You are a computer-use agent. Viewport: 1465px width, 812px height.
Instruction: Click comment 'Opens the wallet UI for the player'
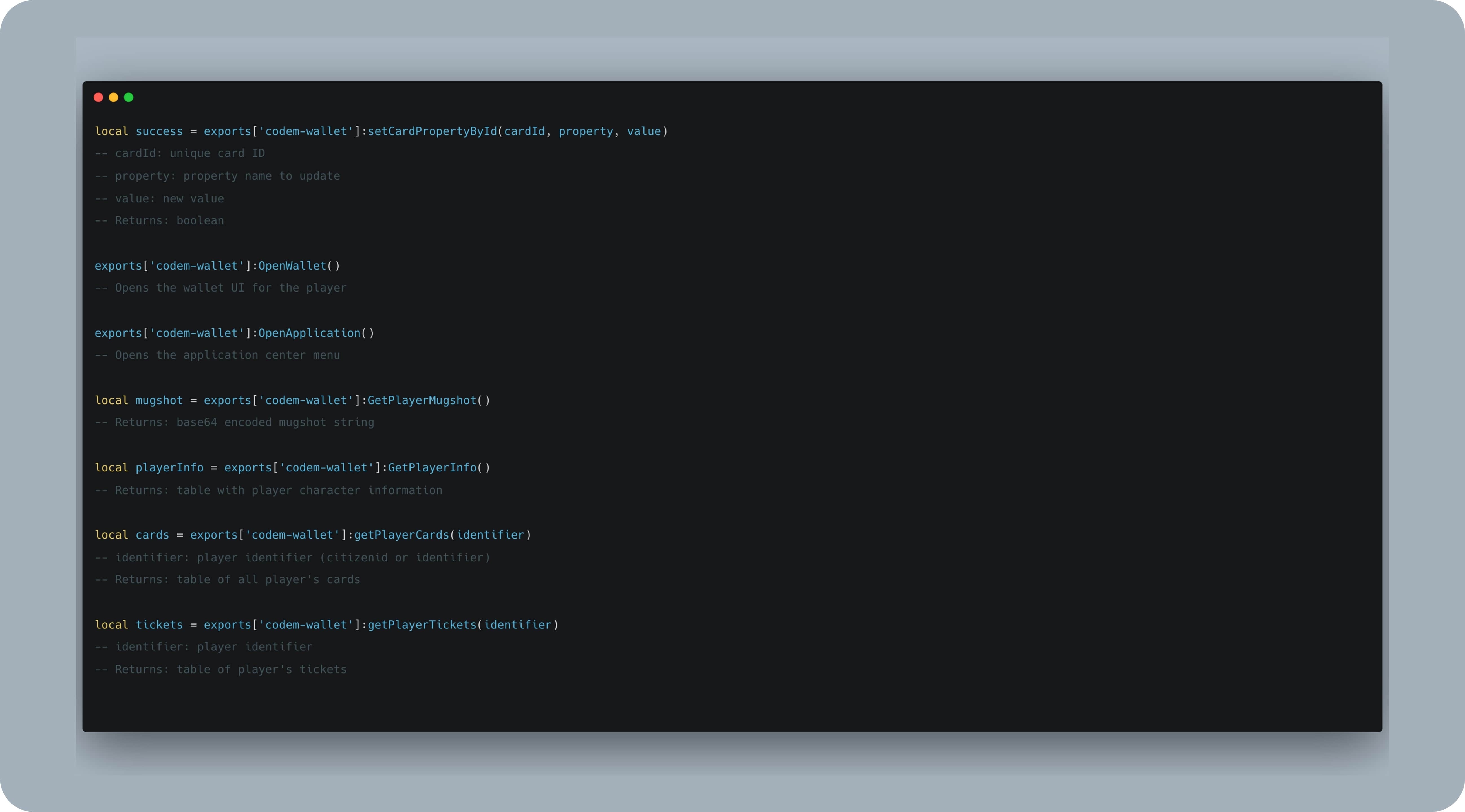[221, 288]
